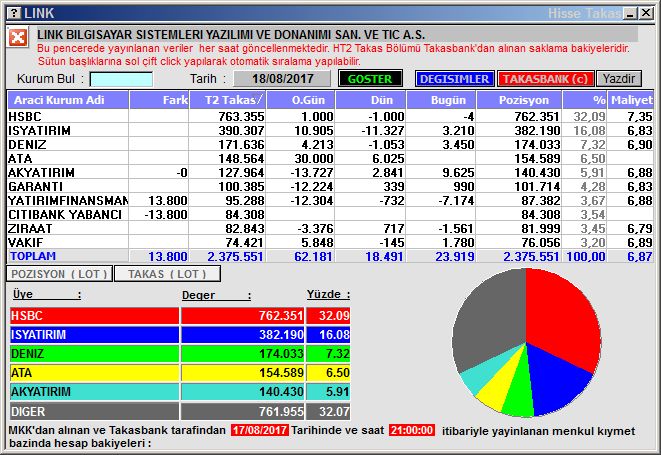This screenshot has height=455, width=661.
Task: Click the legend percentage 32.07
Action: [334, 411]
